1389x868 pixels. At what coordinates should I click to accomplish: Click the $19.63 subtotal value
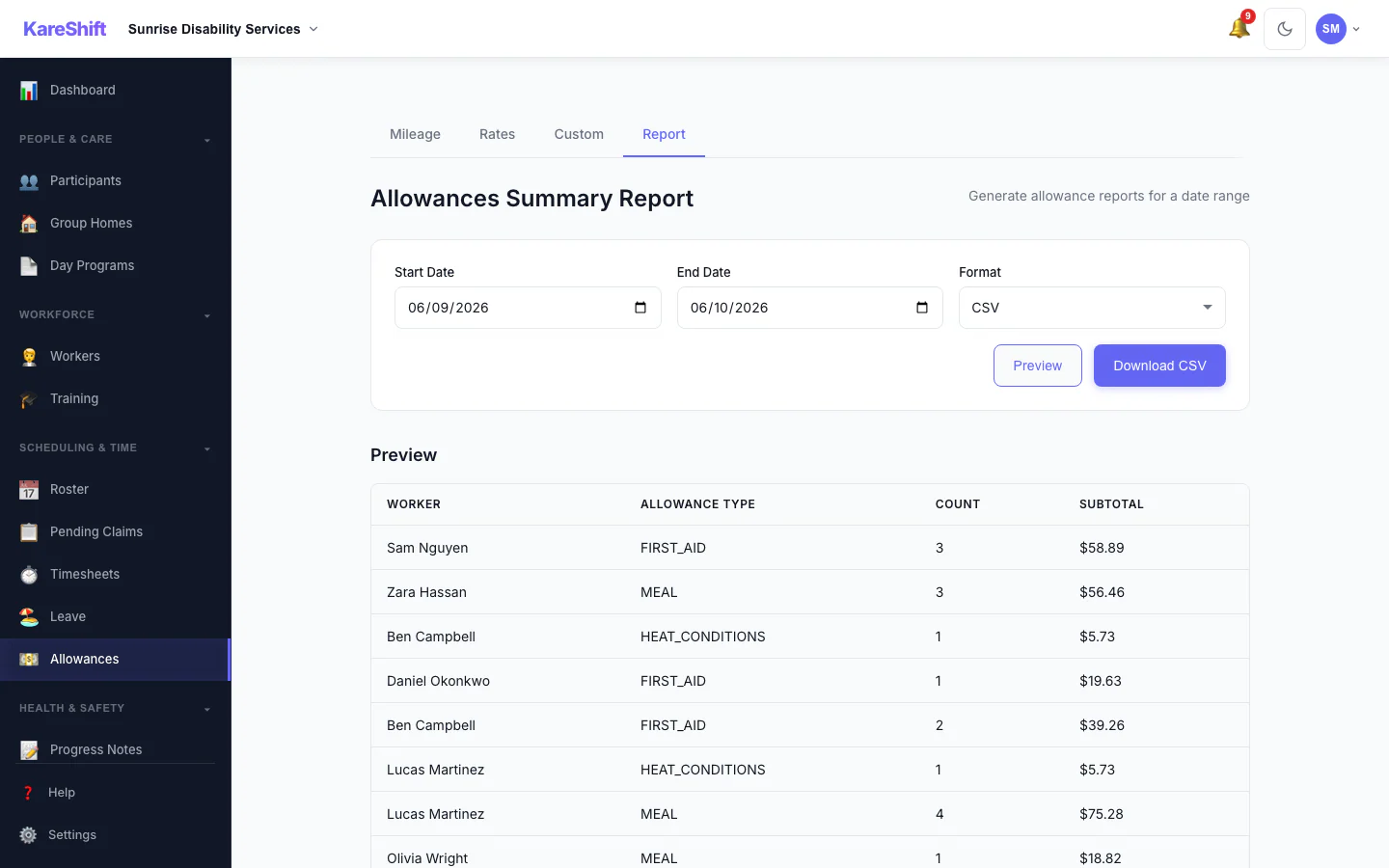(1101, 681)
